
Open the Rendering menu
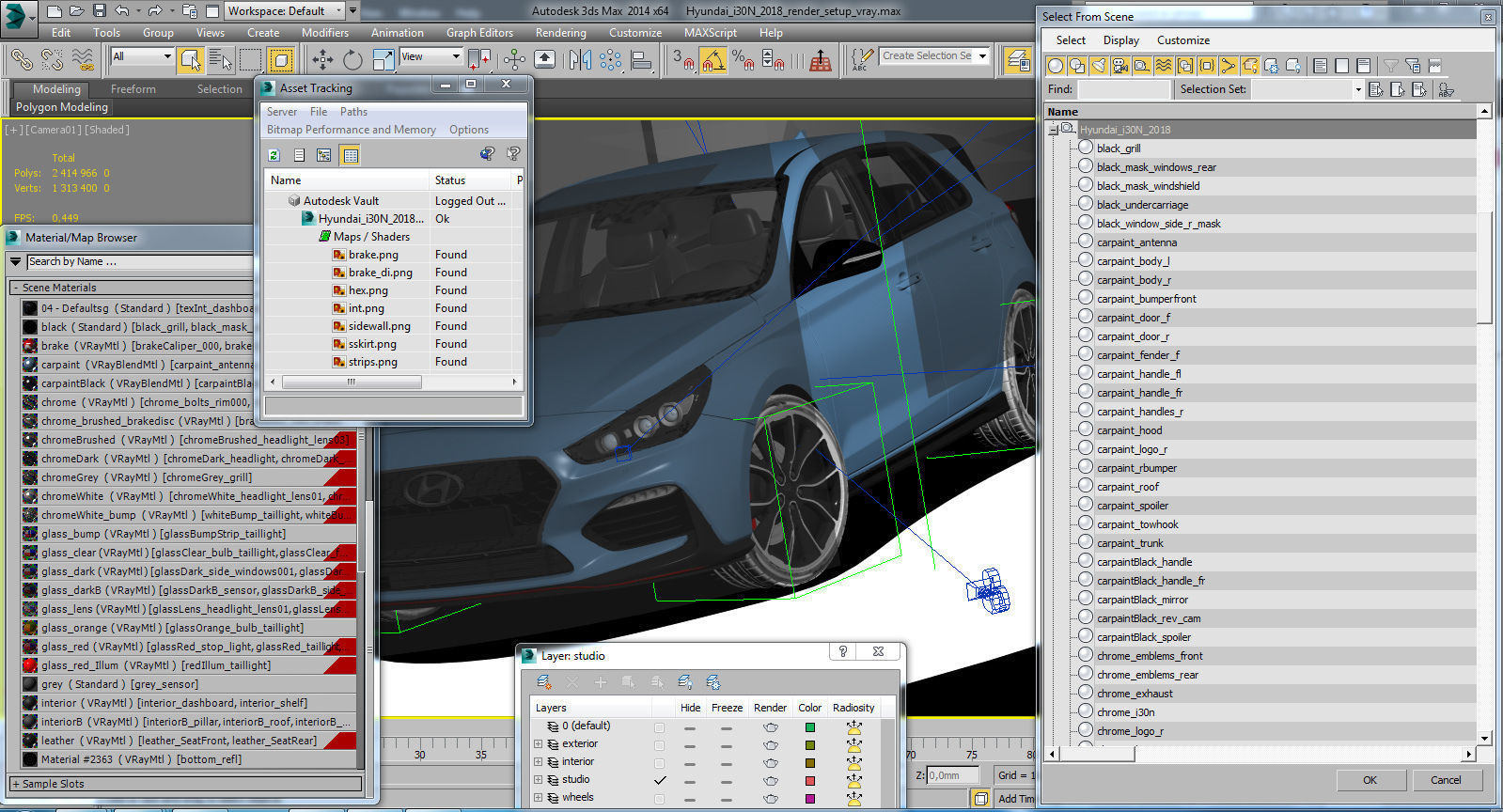point(560,33)
